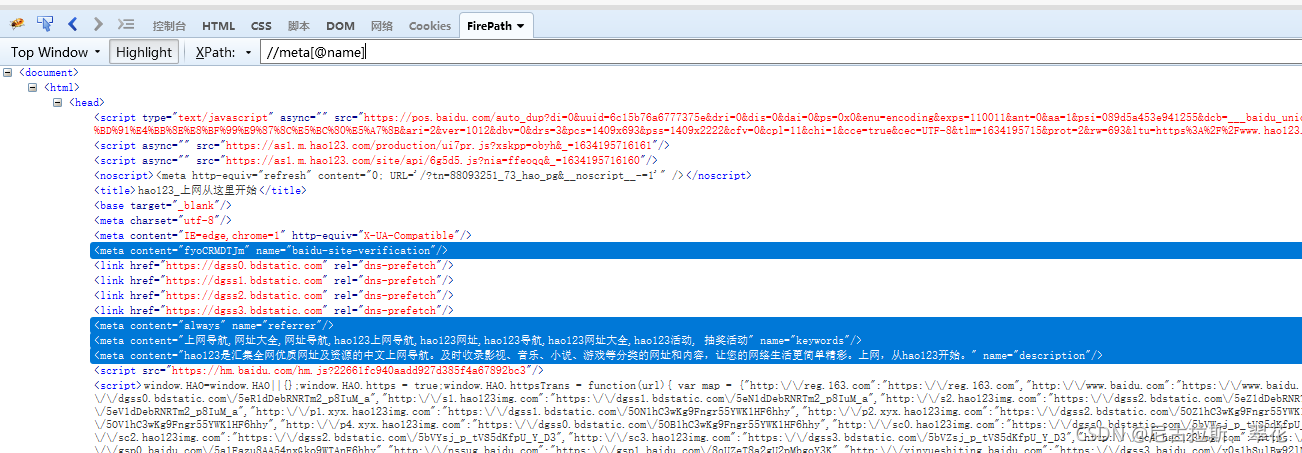This screenshot has width=1302, height=453.
Task: Select the dgss3.bdstatic.com link line
Action: point(273,310)
